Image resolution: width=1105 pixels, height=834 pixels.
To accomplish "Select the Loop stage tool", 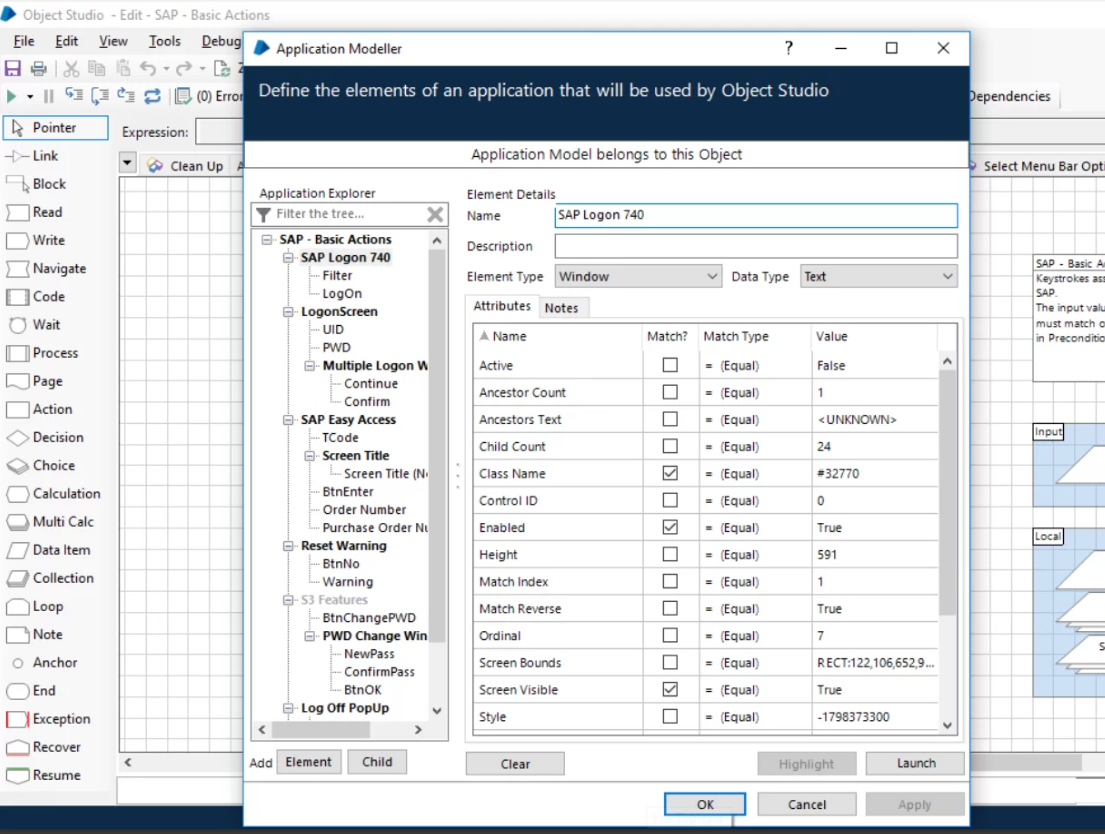I will pyautogui.click(x=35, y=606).
